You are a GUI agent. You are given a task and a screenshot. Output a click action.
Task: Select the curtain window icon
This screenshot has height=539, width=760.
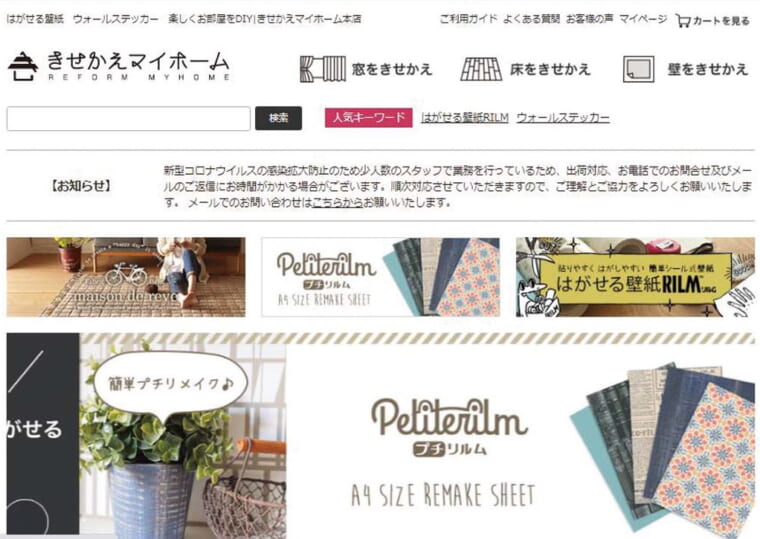click(x=322, y=69)
